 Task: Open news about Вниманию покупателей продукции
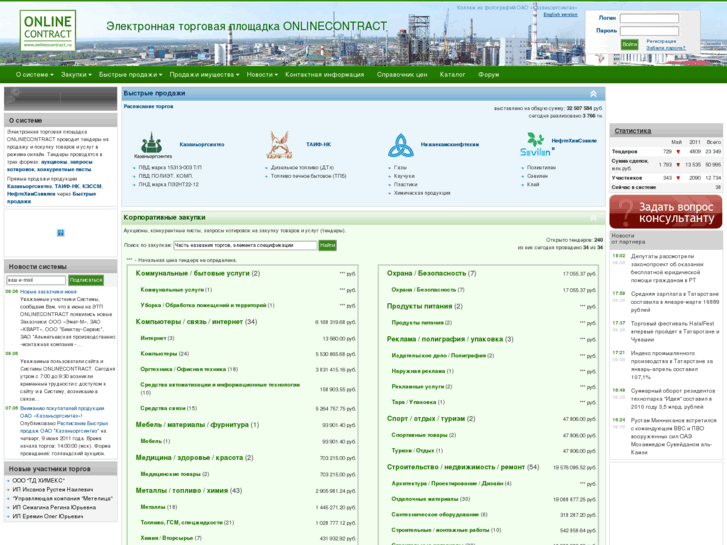pyautogui.click(x=62, y=412)
